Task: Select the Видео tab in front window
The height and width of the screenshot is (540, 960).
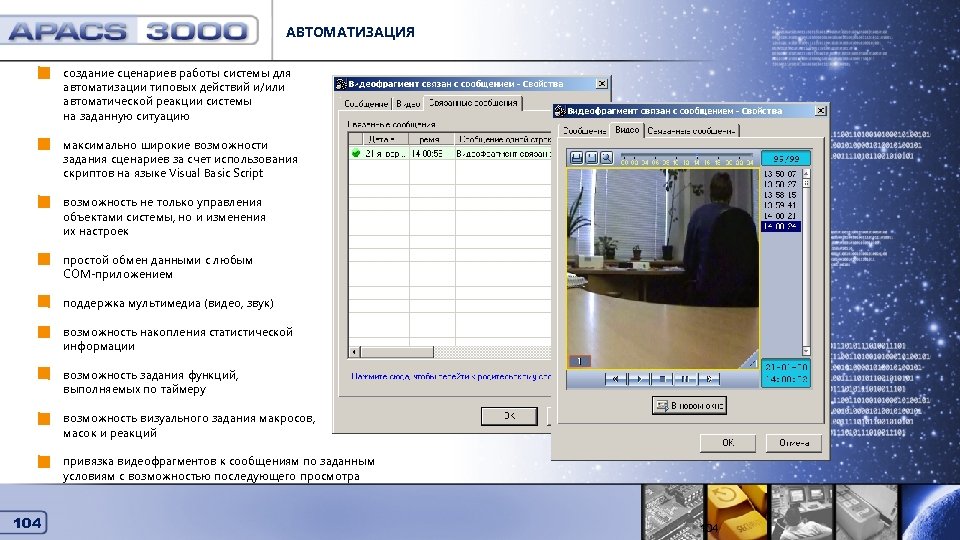Action: click(627, 130)
